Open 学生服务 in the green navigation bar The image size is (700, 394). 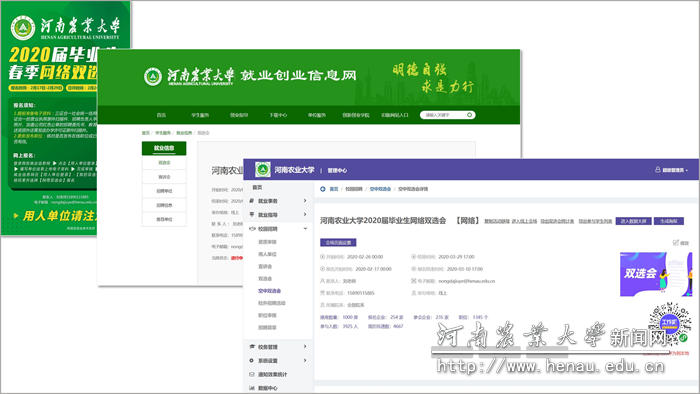click(x=200, y=115)
